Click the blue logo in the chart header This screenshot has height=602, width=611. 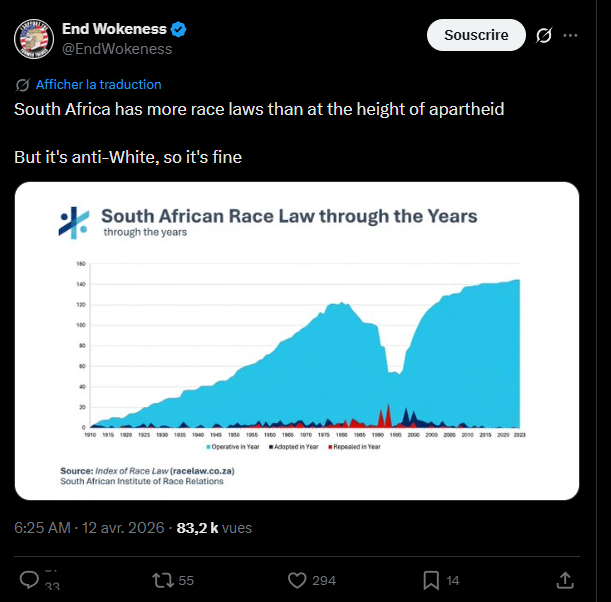point(74,222)
